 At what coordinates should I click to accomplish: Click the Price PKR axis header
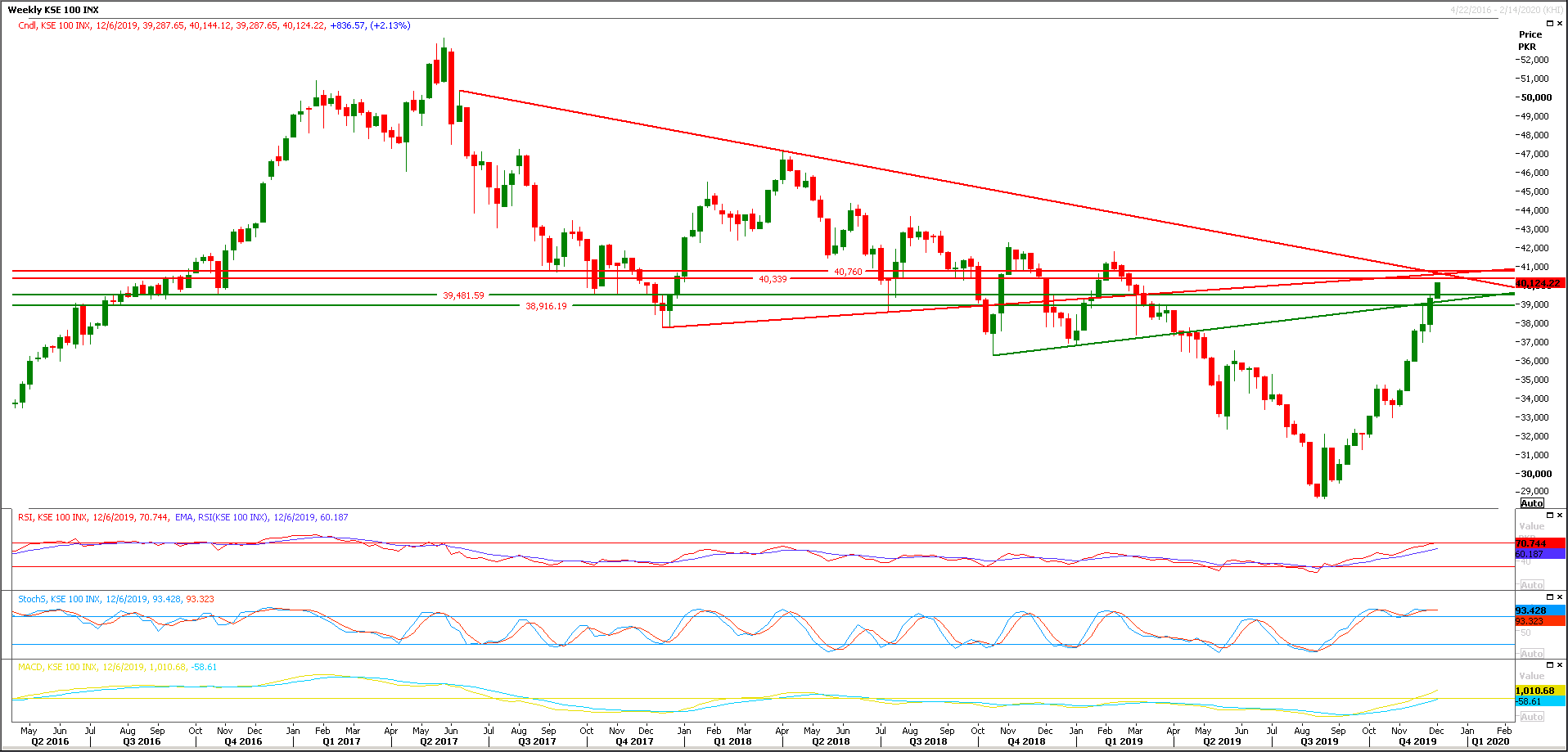[x=1530, y=40]
